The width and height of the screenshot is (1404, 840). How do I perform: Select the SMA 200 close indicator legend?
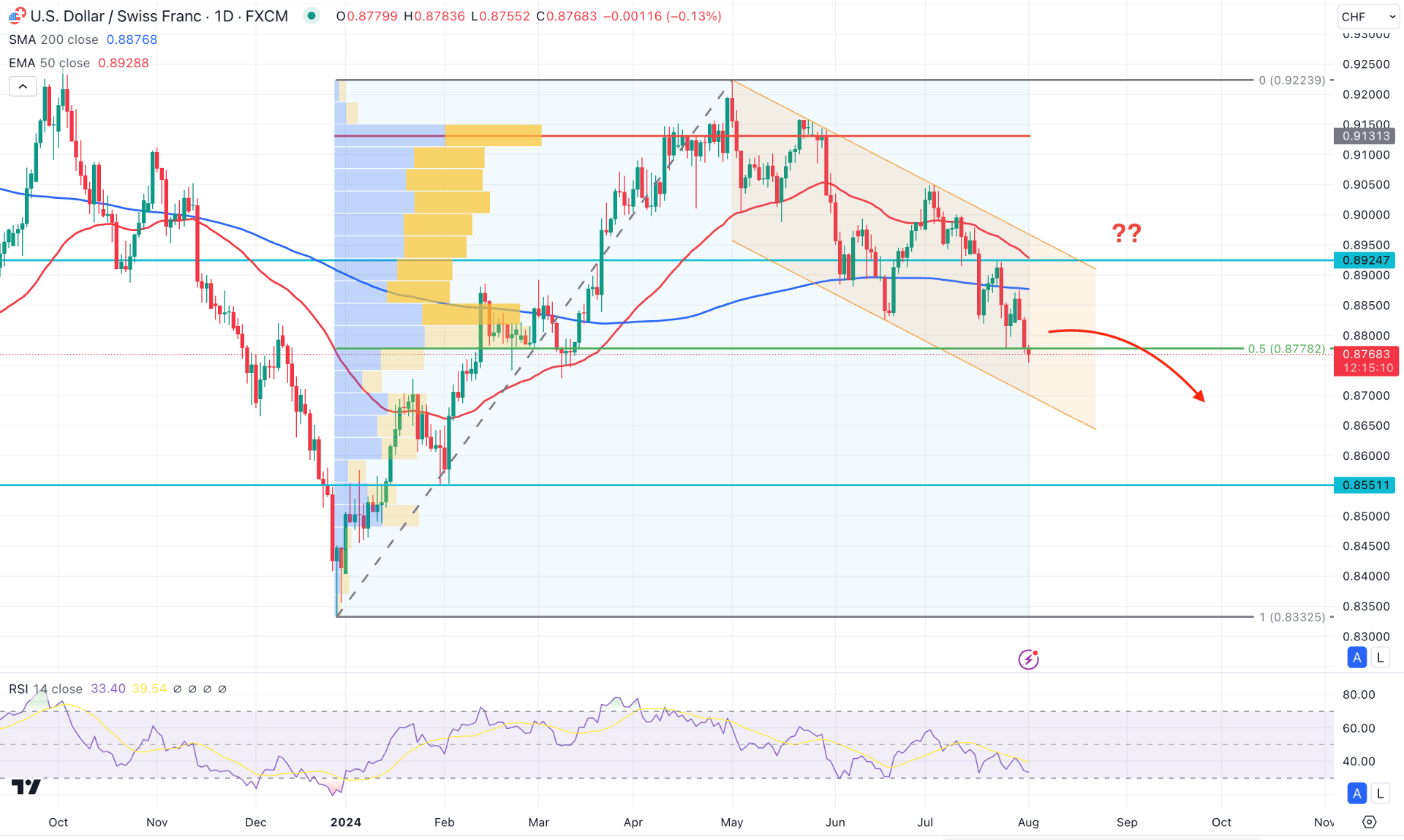tap(53, 39)
